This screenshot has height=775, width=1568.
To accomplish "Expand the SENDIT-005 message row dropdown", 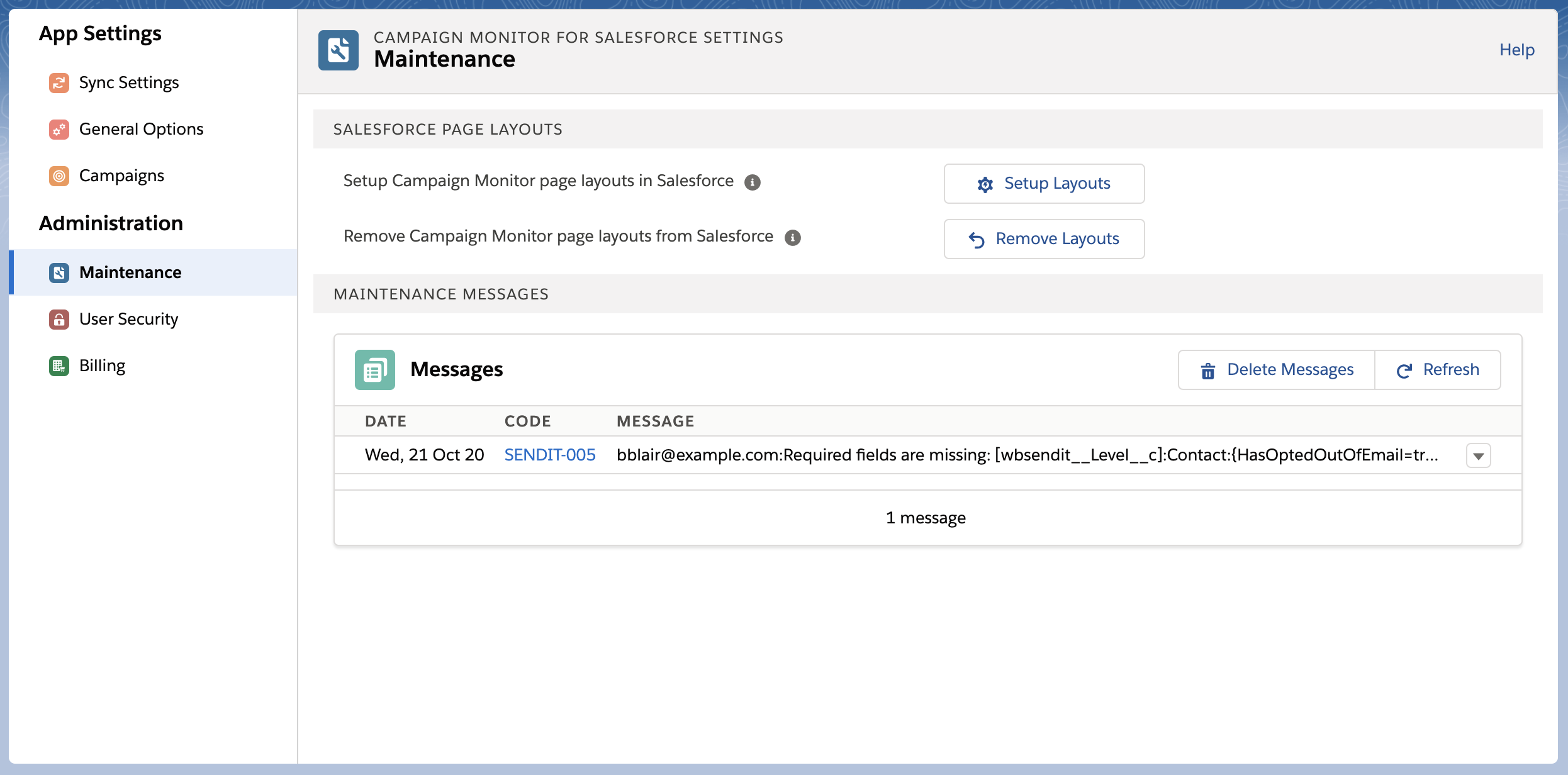I will pos(1478,455).
